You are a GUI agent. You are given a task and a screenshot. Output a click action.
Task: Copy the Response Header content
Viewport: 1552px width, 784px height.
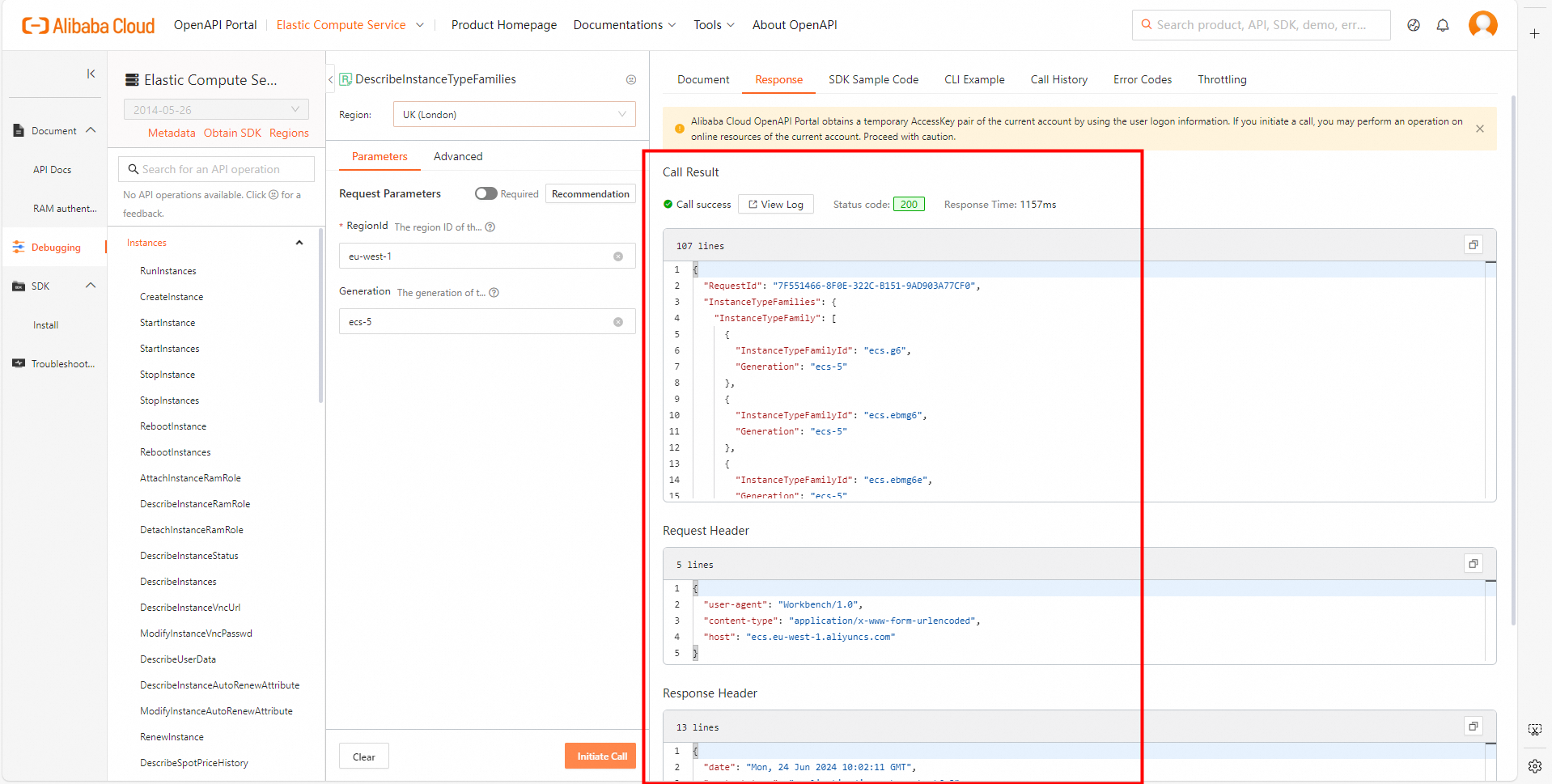[1474, 727]
